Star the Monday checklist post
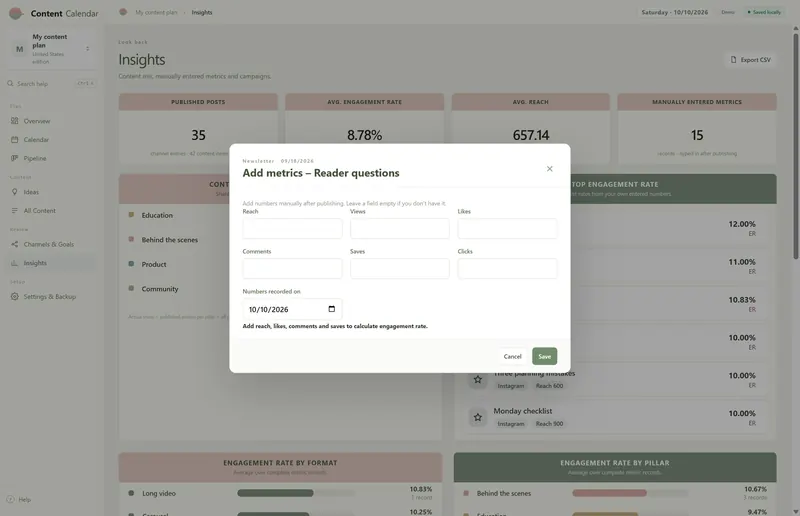This screenshot has height=516, width=800. (x=478, y=417)
